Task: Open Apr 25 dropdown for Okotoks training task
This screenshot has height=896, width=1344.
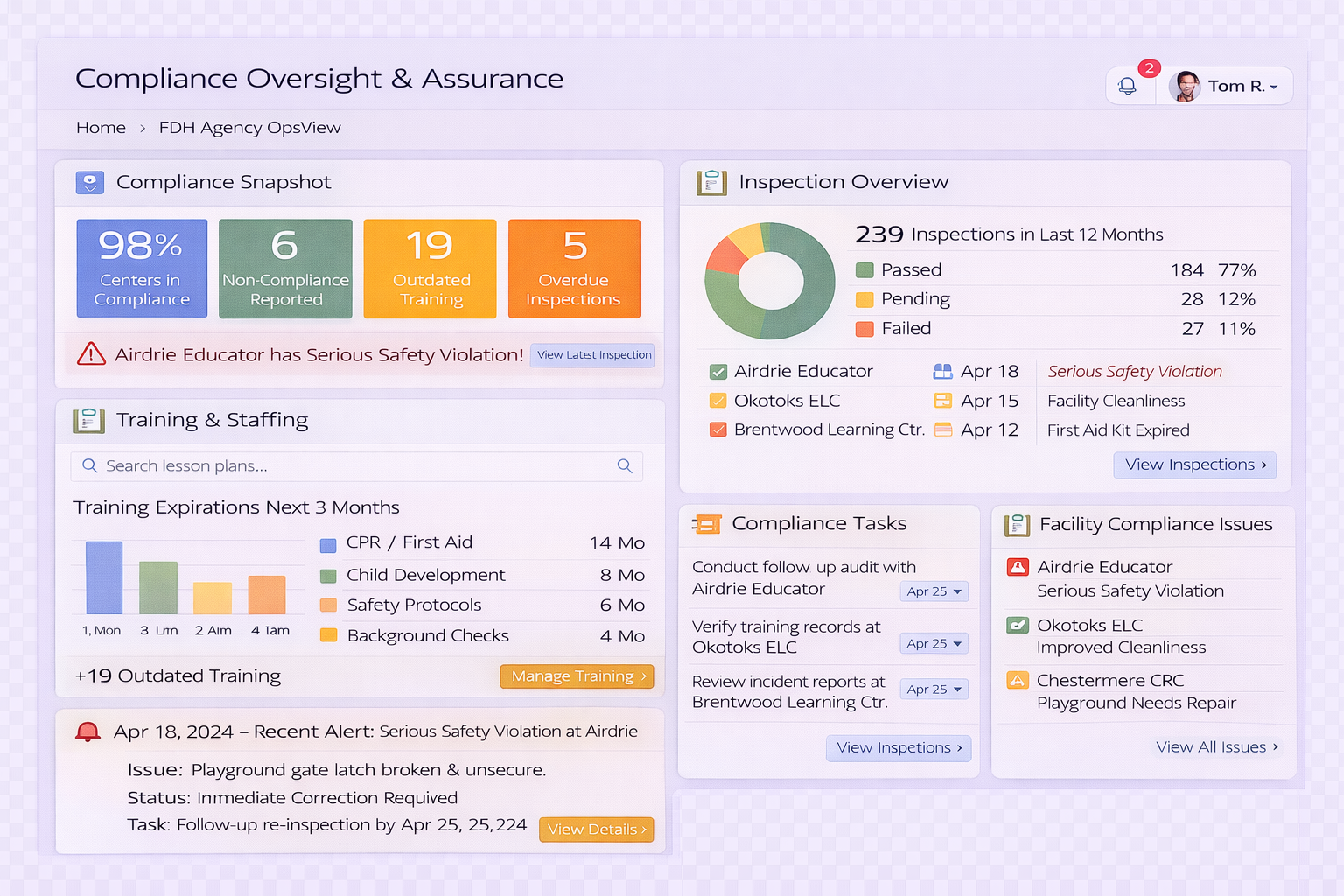Action: pyautogui.click(x=934, y=643)
